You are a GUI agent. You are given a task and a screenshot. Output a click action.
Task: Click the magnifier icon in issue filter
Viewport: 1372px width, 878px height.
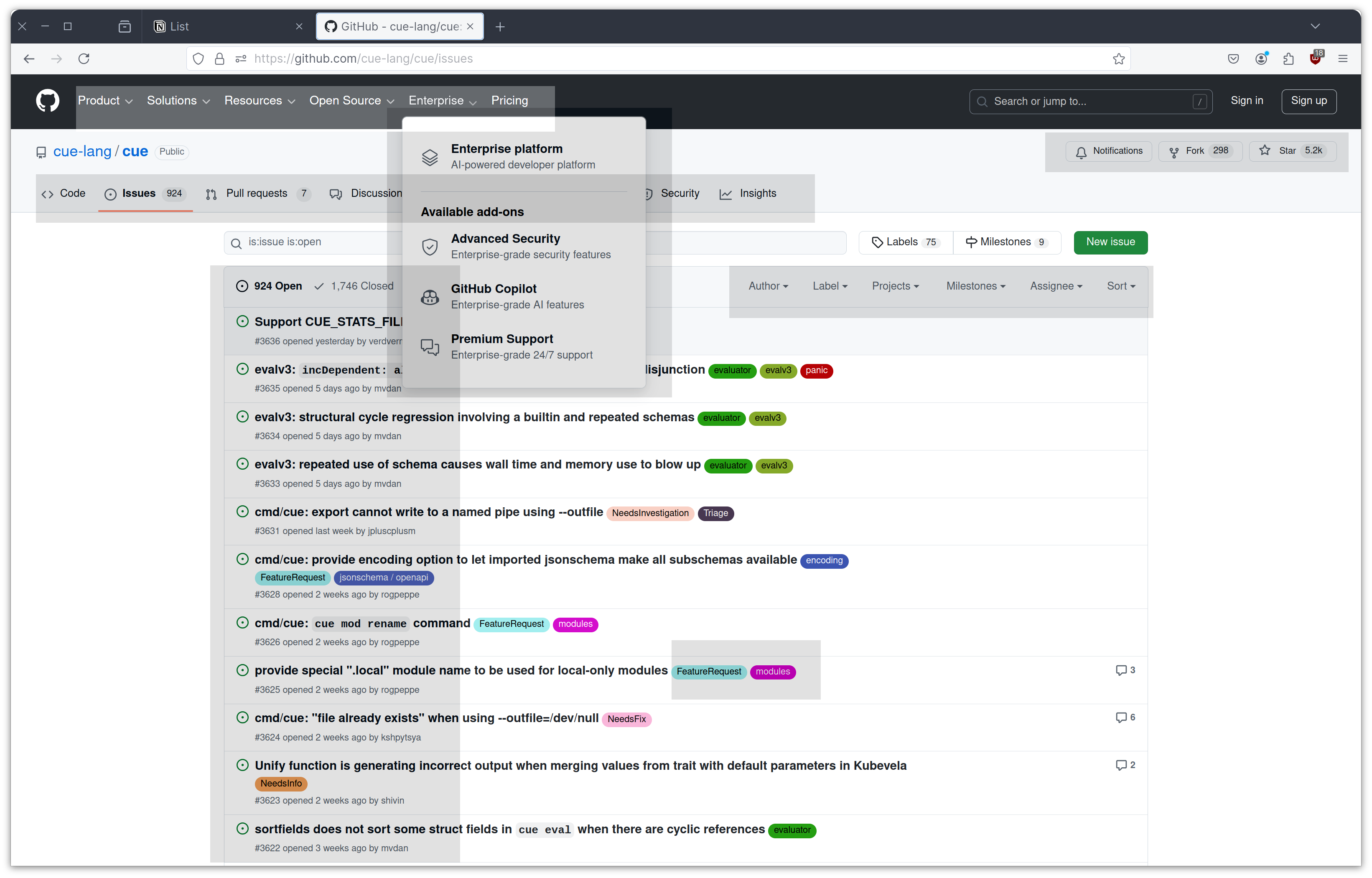pos(236,244)
